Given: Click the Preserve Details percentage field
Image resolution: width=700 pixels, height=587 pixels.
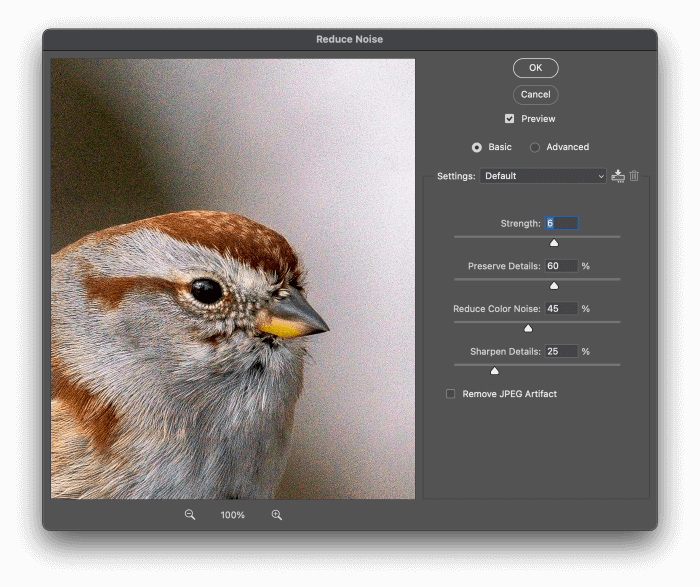Looking at the screenshot, I should click(561, 266).
